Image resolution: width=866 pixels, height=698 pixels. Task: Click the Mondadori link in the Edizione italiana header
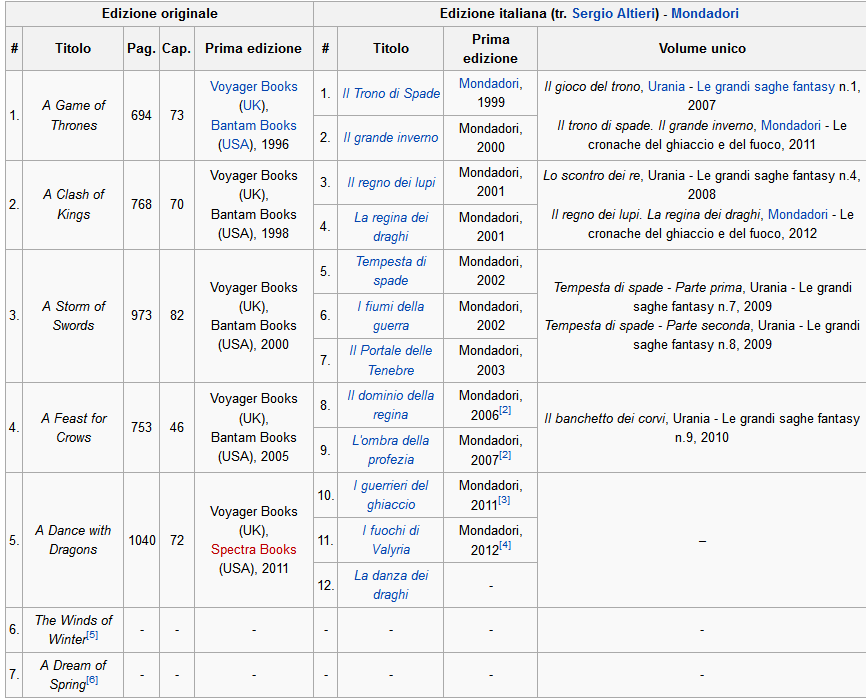pos(705,14)
